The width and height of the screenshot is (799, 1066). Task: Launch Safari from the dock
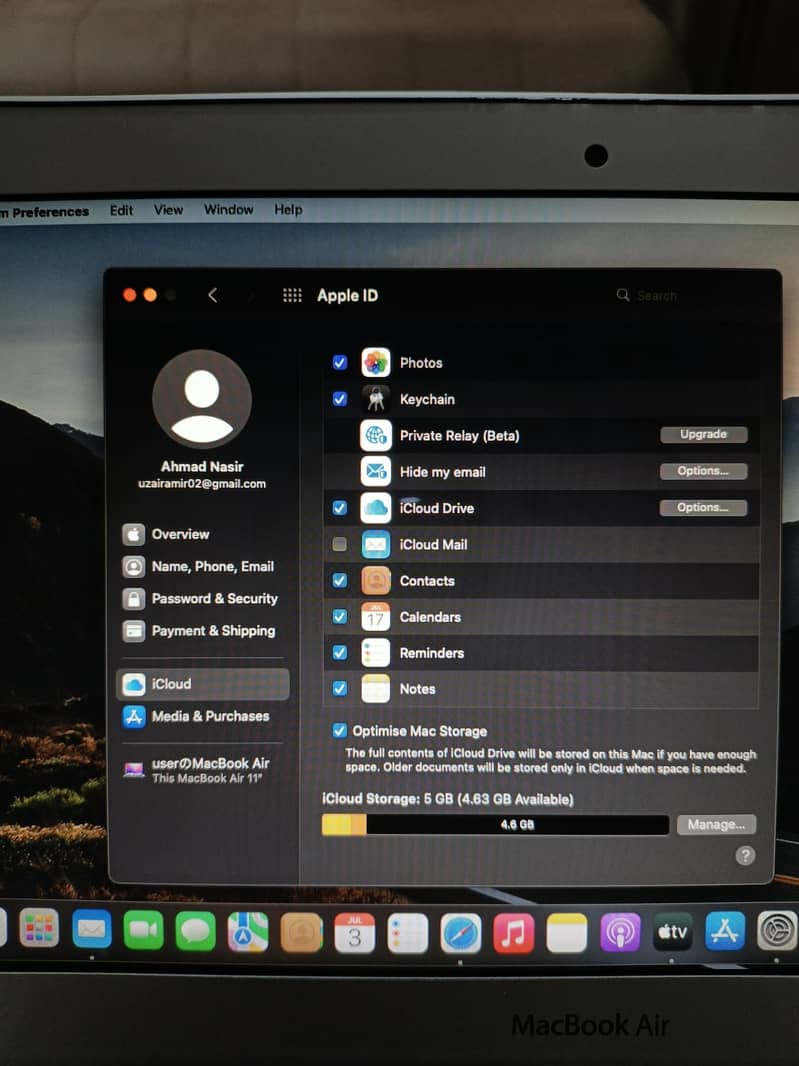coord(461,933)
